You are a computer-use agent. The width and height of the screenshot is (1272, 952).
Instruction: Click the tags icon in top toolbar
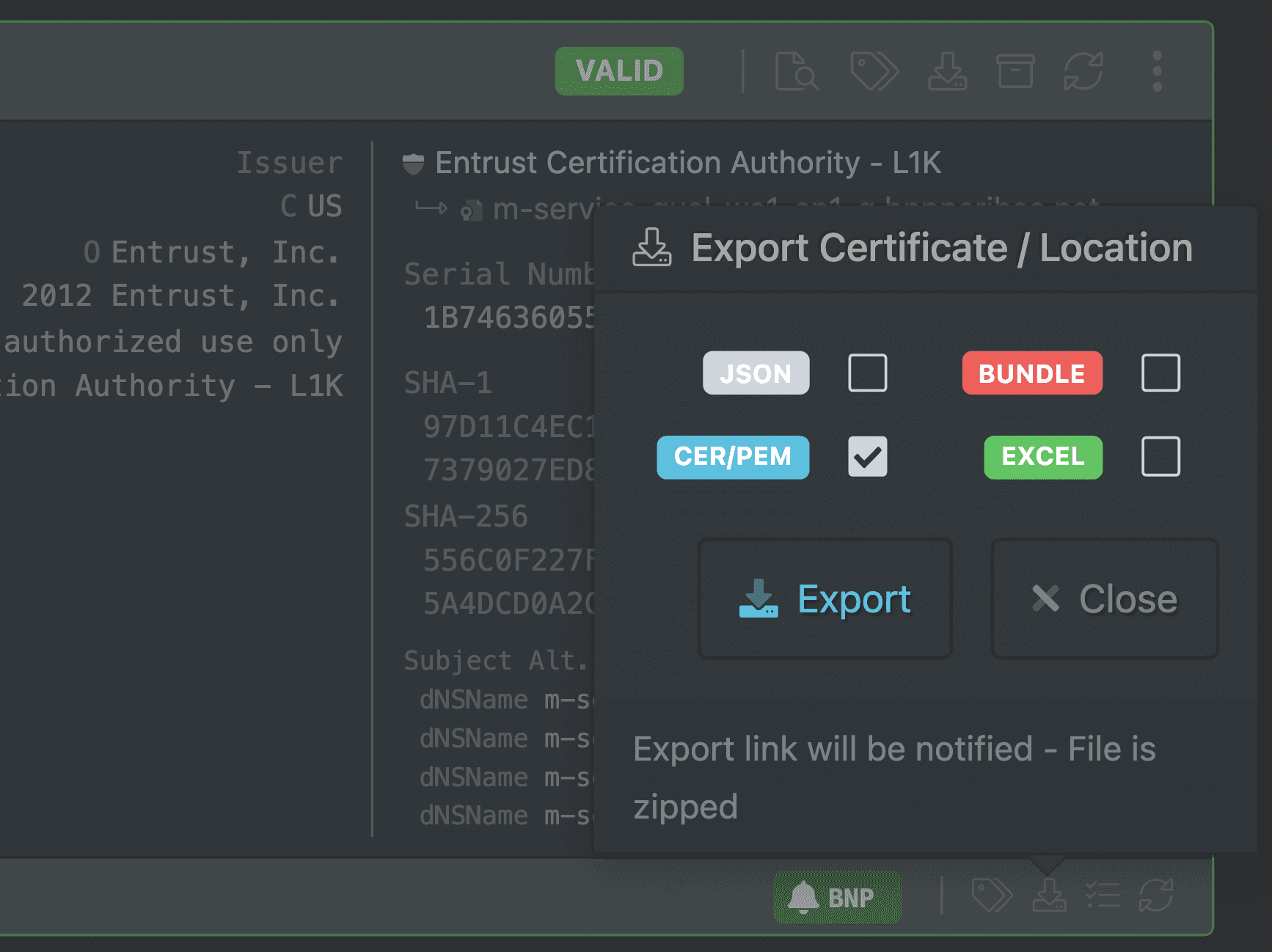(874, 71)
